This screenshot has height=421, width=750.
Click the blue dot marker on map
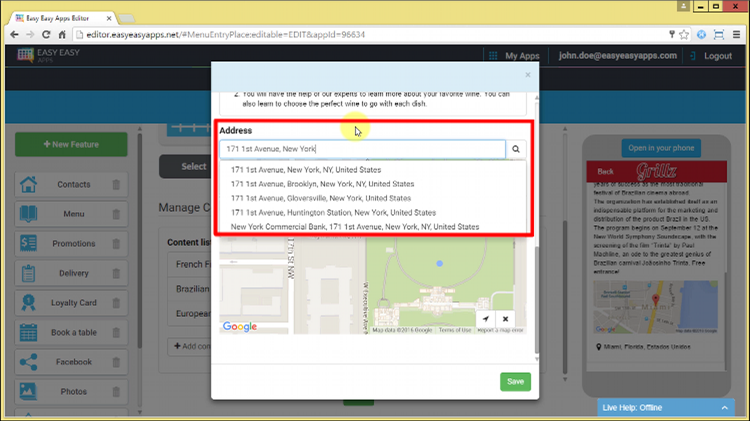(x=440, y=264)
